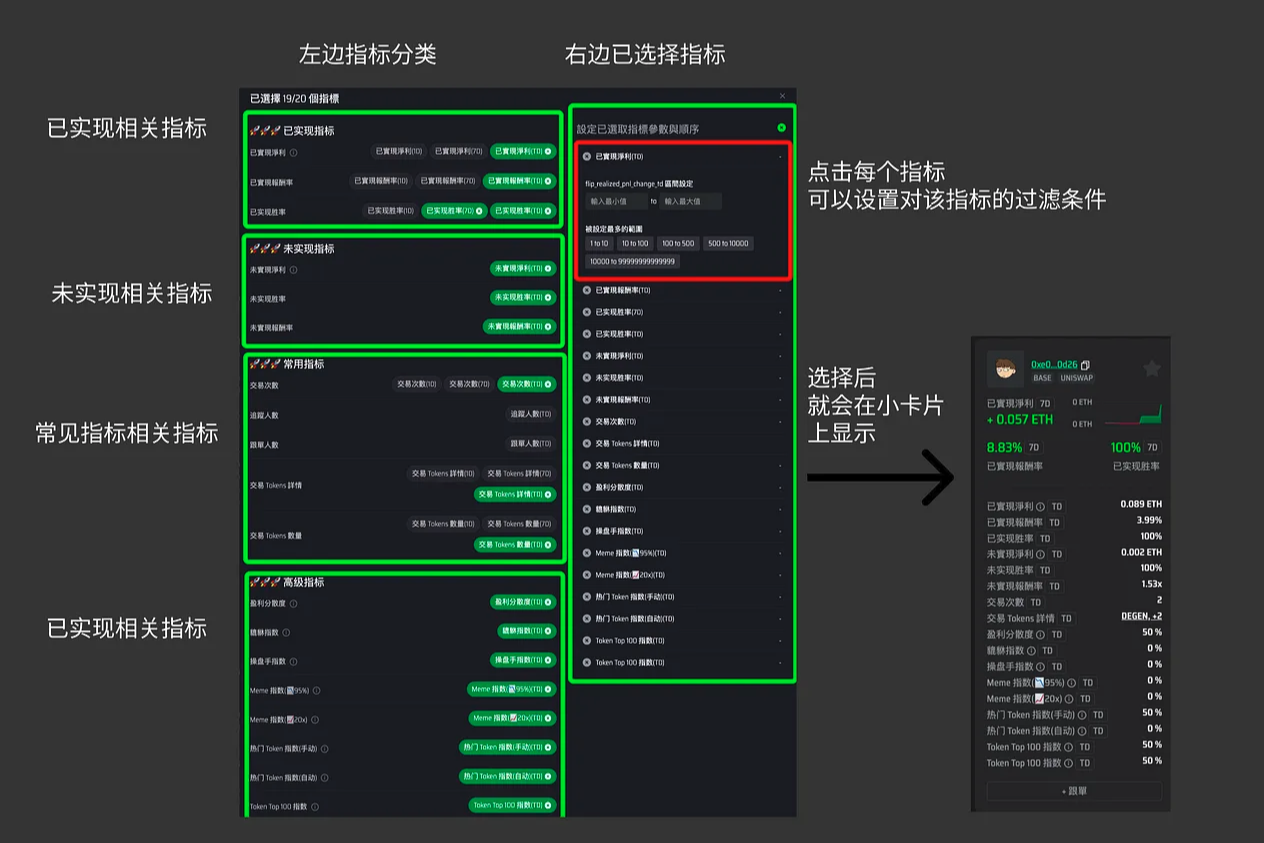1264x843 pixels.
Task: Click the 輸入最小值 minimum value field
Action: click(614, 202)
